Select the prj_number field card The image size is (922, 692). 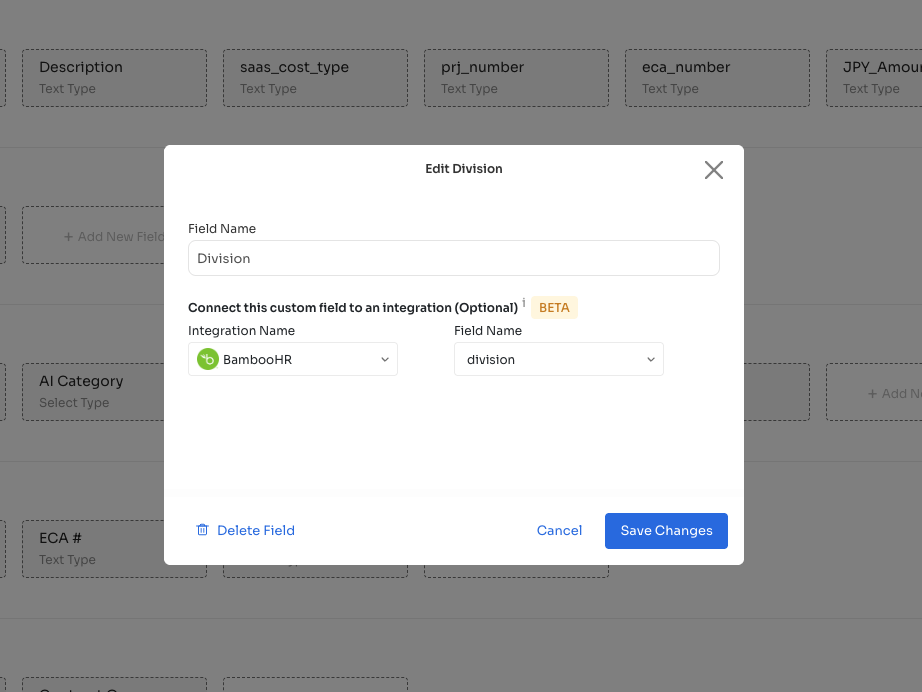[x=516, y=78]
